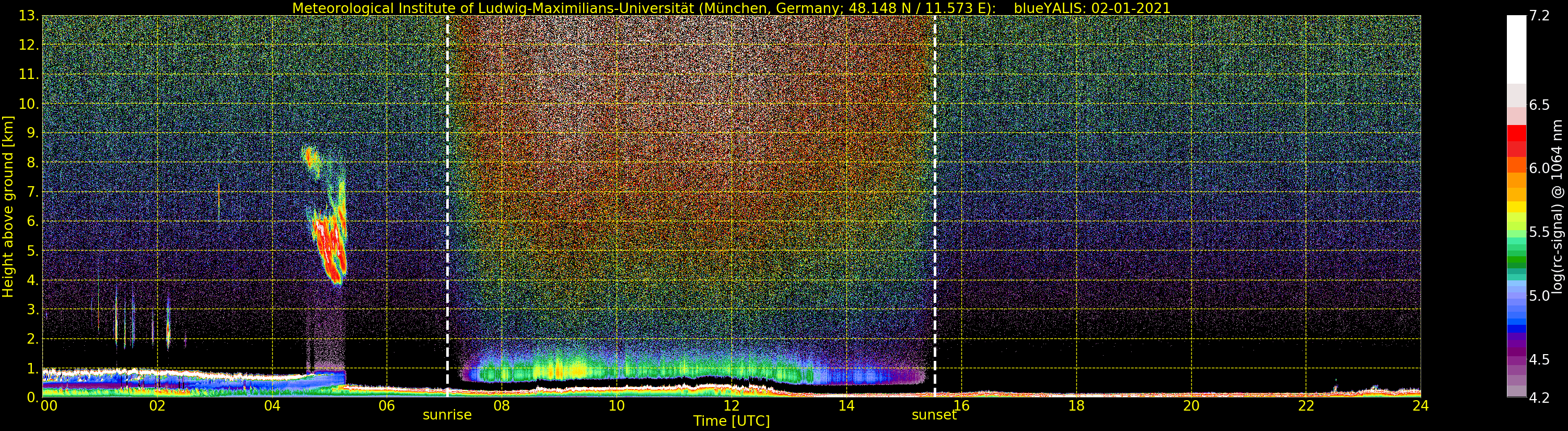Click the time axis tick '06'
The image size is (1568, 431).
(x=387, y=406)
